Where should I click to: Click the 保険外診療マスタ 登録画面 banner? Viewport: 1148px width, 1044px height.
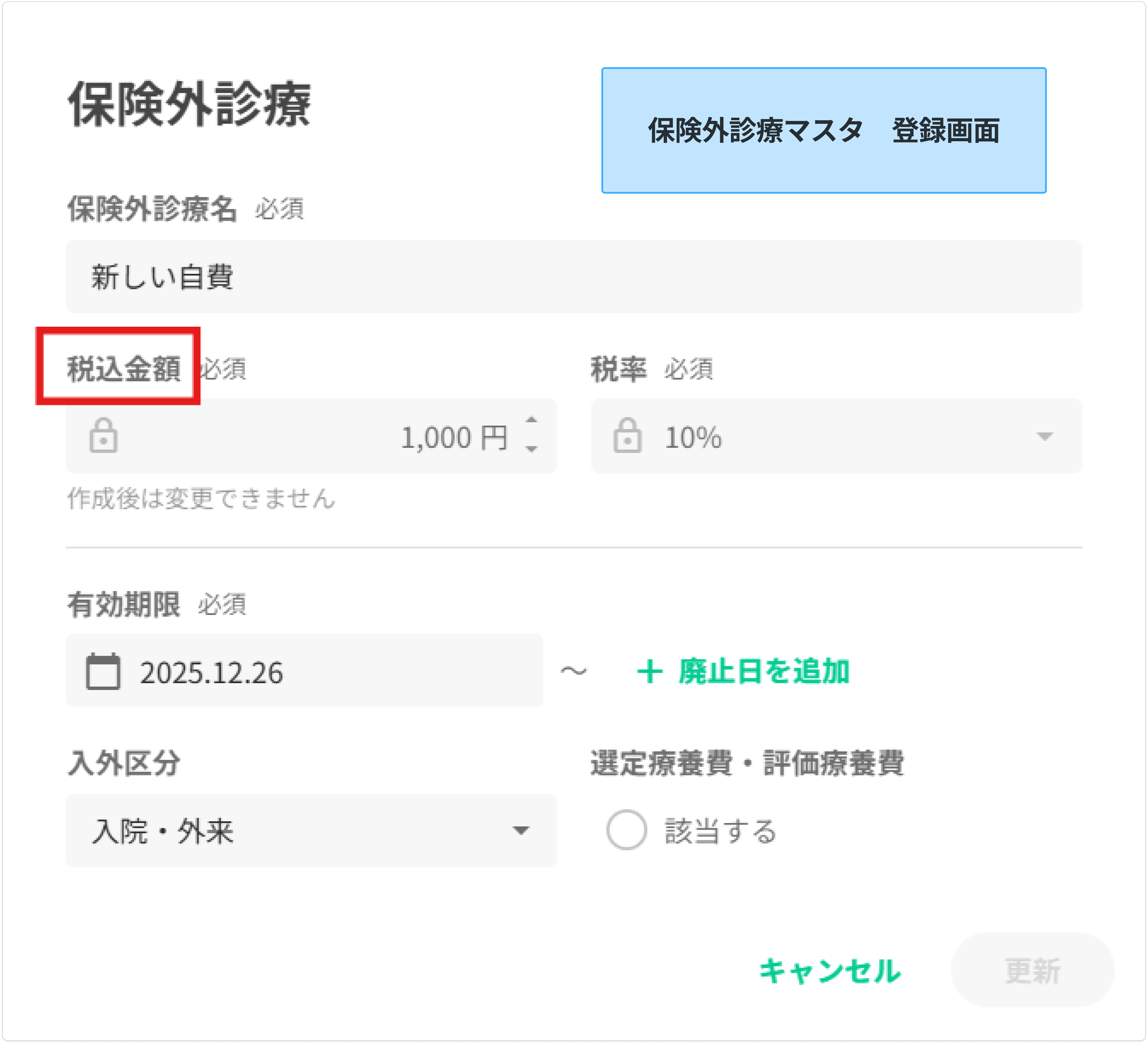tap(823, 130)
